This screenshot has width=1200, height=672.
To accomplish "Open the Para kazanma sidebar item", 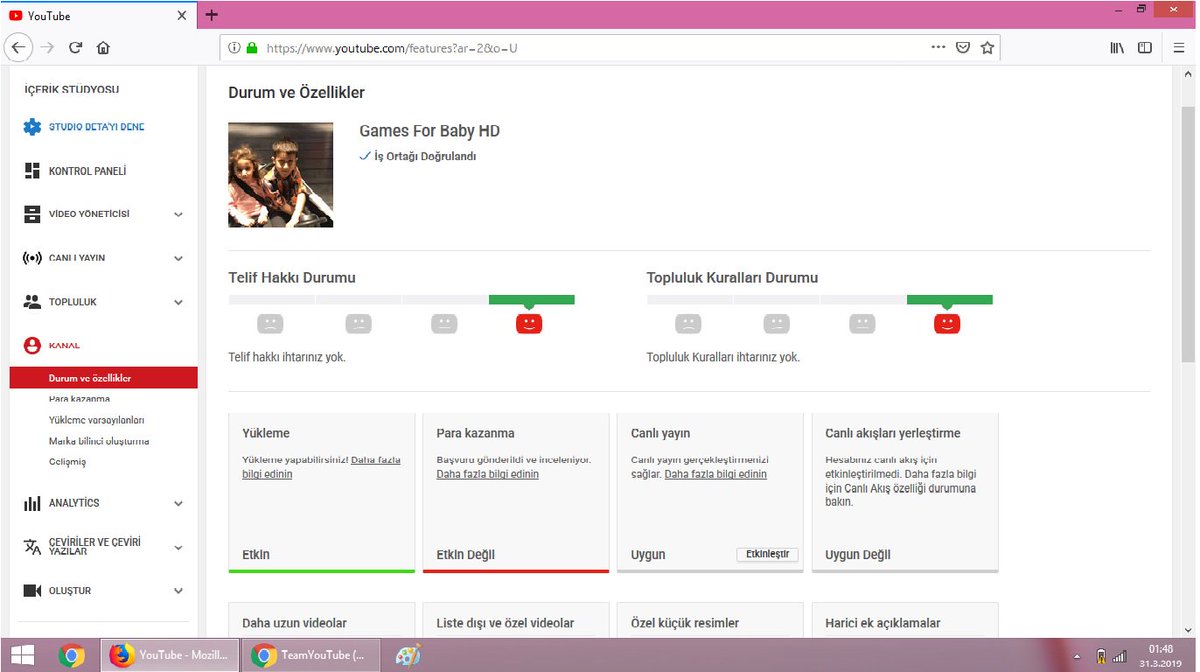I will (x=79, y=399).
